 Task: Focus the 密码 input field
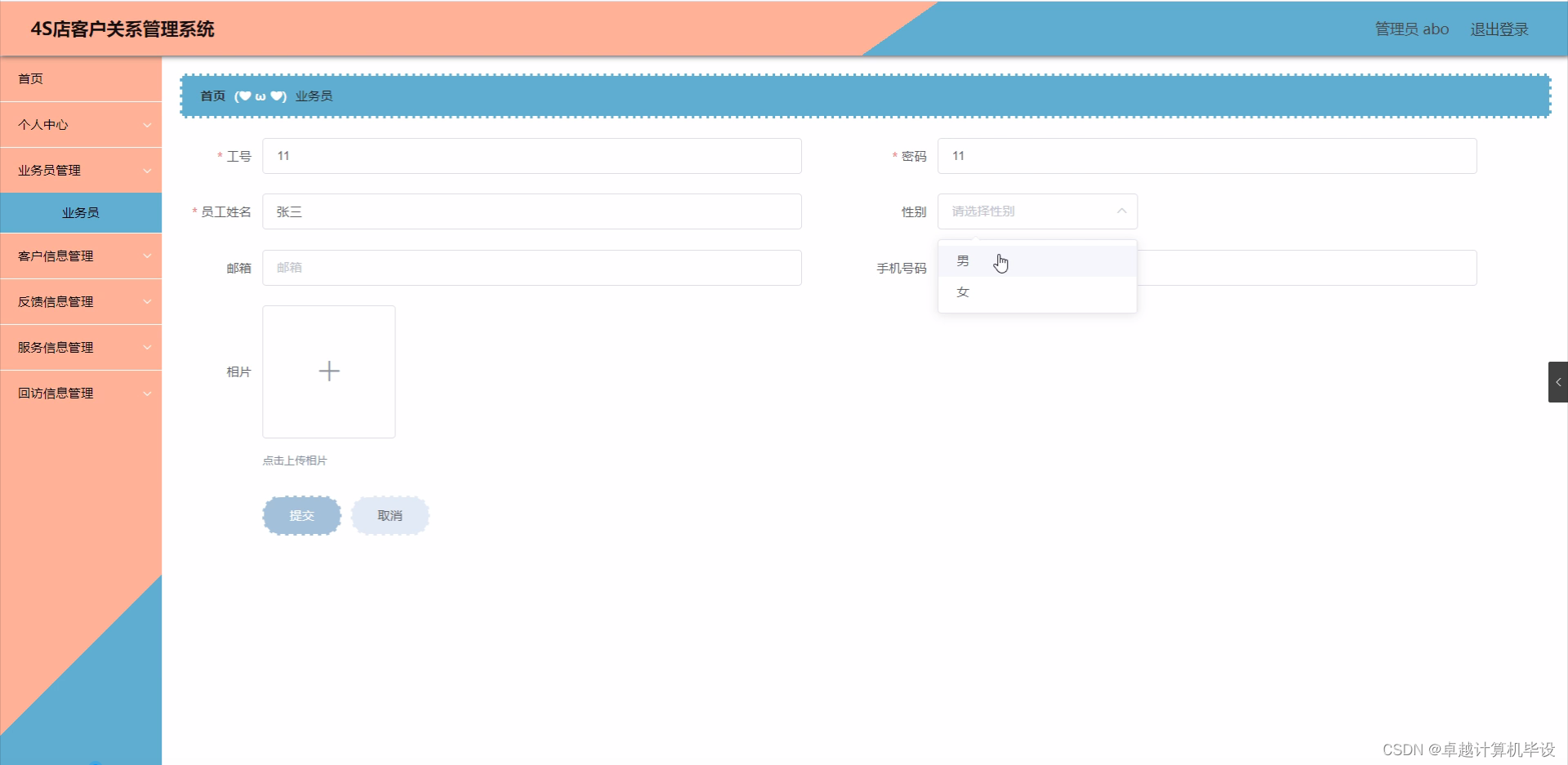[x=1207, y=156]
